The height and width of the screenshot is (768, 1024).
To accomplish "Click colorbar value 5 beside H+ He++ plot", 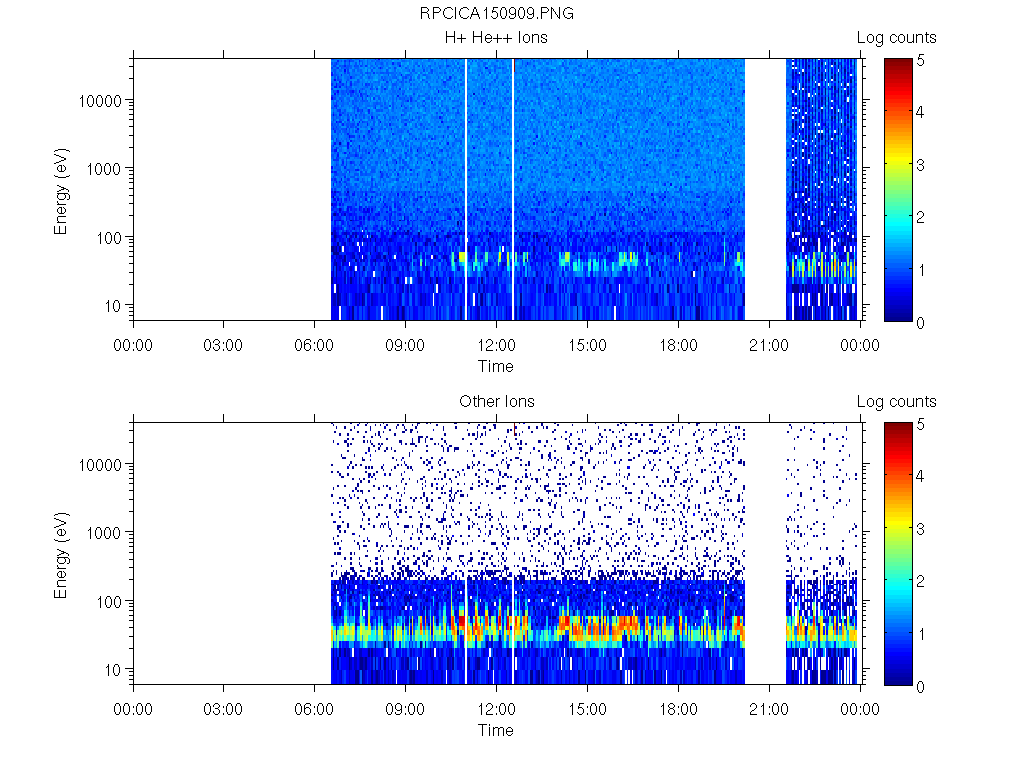I will click(x=920, y=61).
